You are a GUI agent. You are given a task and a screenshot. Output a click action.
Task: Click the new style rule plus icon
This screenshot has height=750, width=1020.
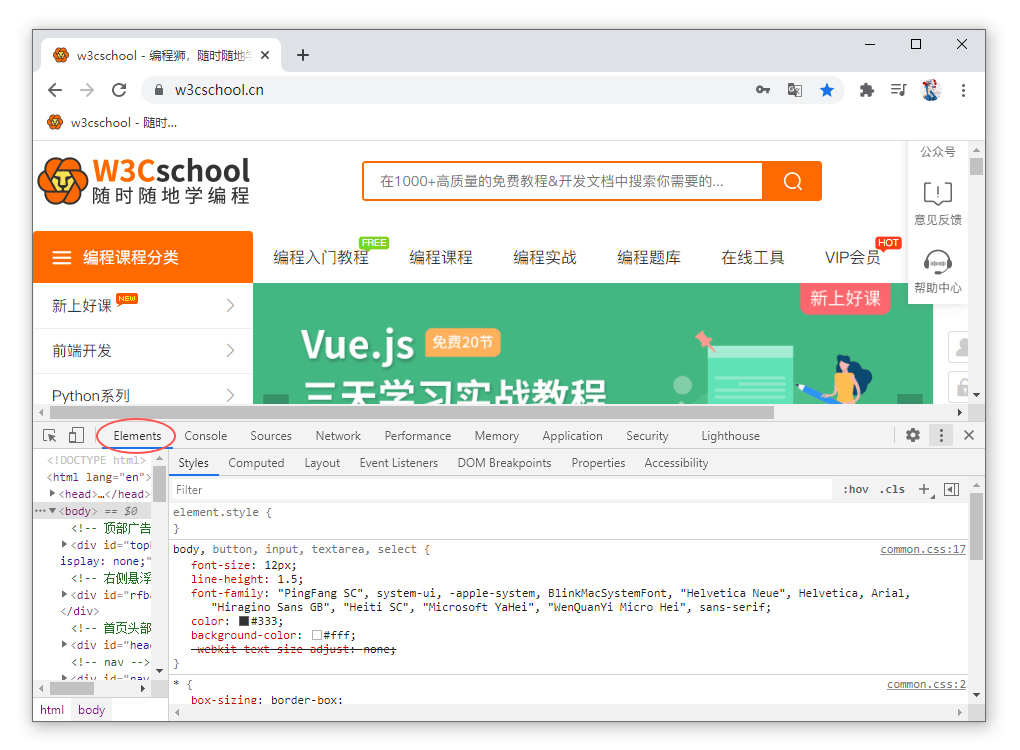[x=922, y=489]
